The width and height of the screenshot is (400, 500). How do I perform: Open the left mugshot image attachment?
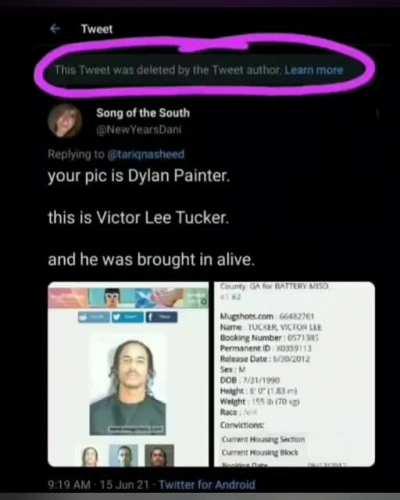click(128, 374)
